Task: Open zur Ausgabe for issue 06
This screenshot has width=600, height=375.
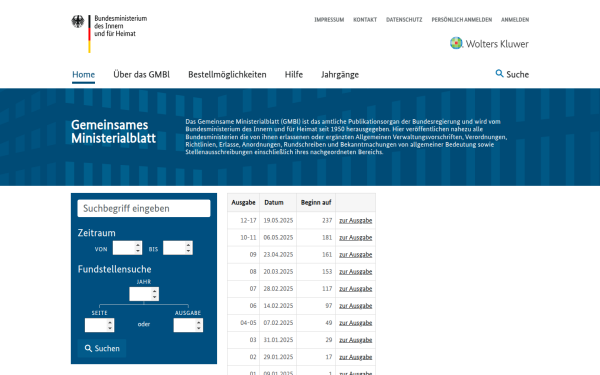Action: pyautogui.click(x=355, y=306)
